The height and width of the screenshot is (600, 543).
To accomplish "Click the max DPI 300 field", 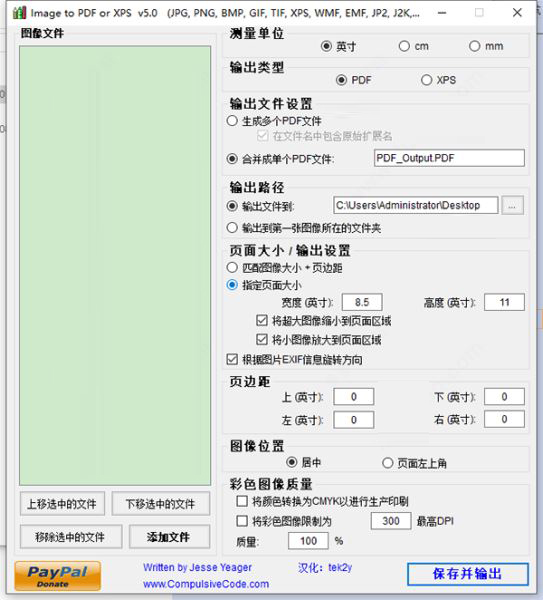I will click(x=391, y=521).
